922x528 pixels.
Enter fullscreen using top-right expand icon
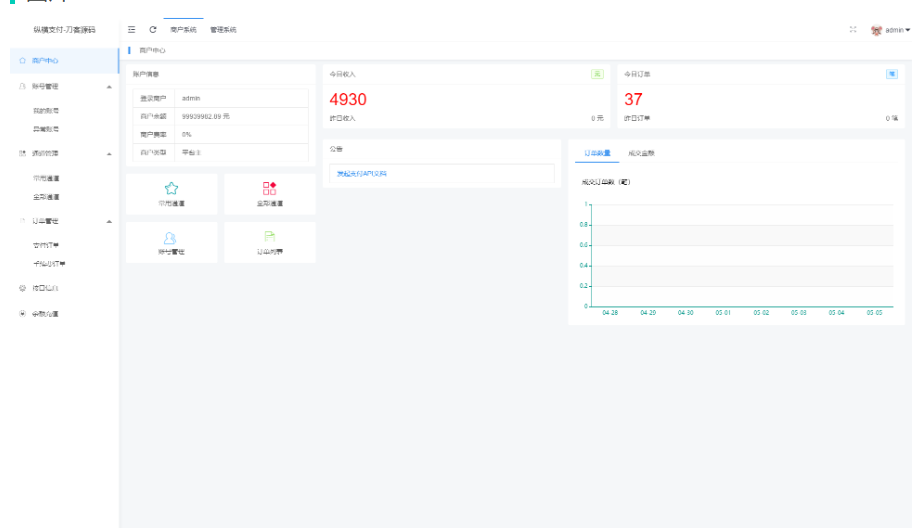[x=853, y=30]
